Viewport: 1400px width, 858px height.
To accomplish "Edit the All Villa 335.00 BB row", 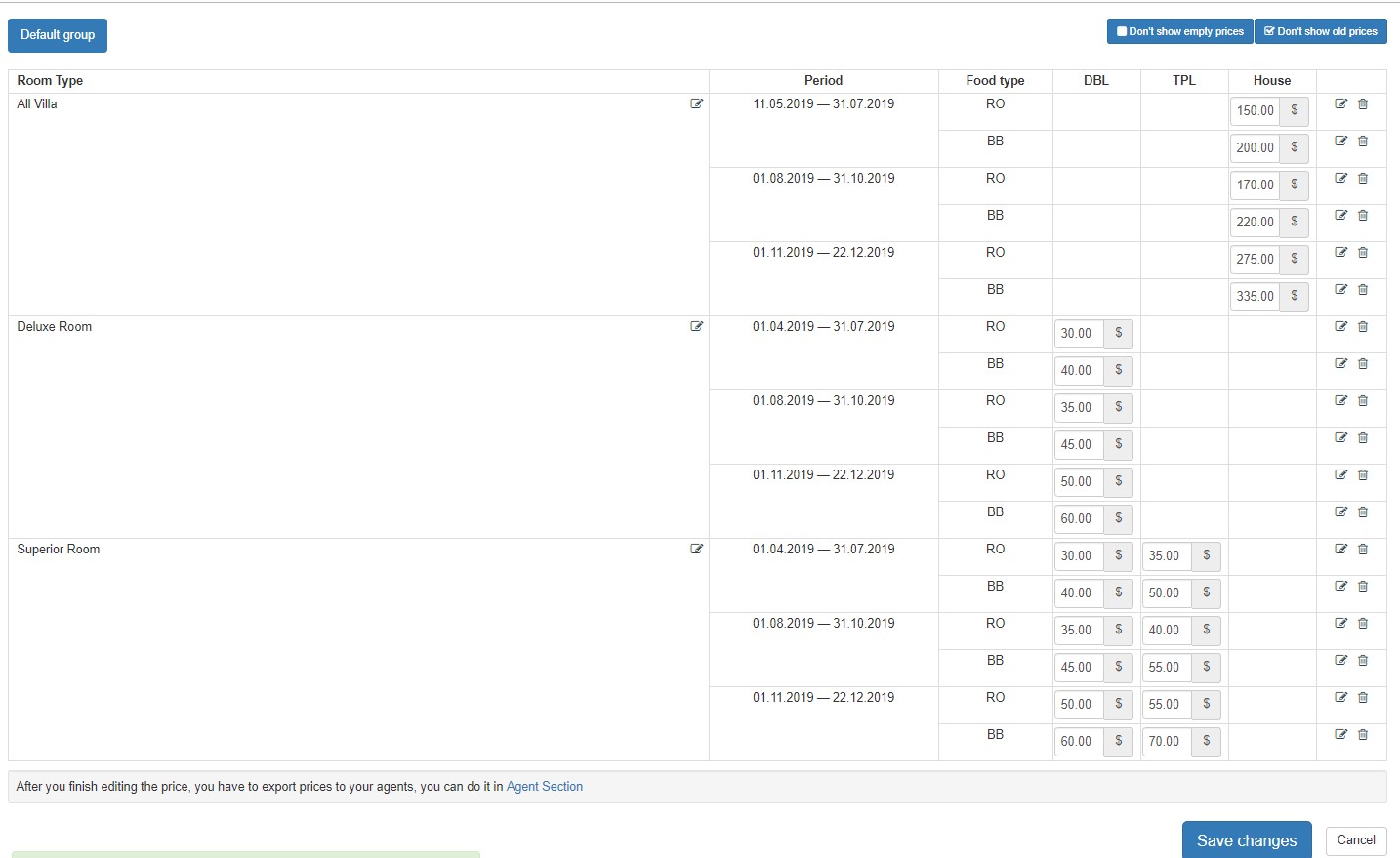I will pos(1340,289).
